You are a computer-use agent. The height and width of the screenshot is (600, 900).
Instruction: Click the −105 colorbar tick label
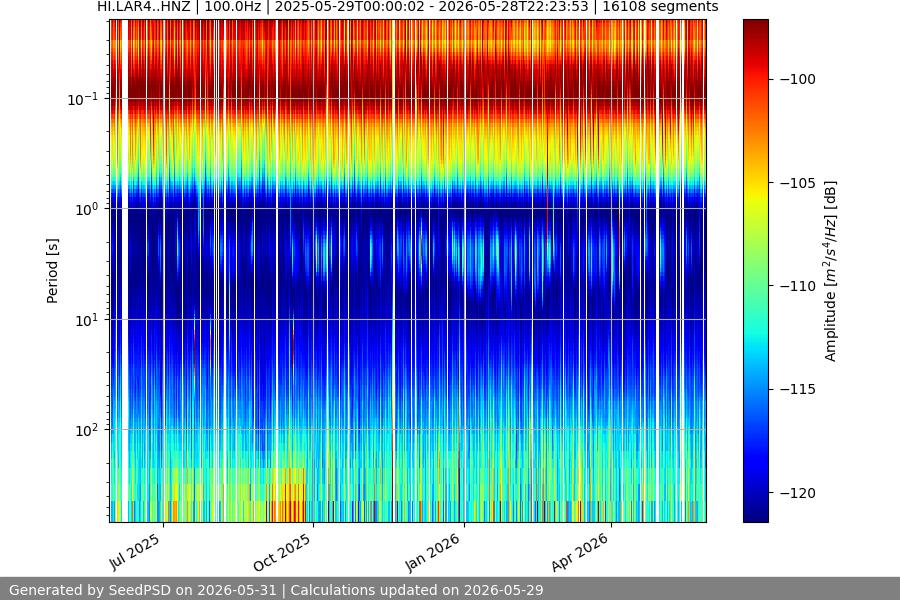click(x=798, y=183)
